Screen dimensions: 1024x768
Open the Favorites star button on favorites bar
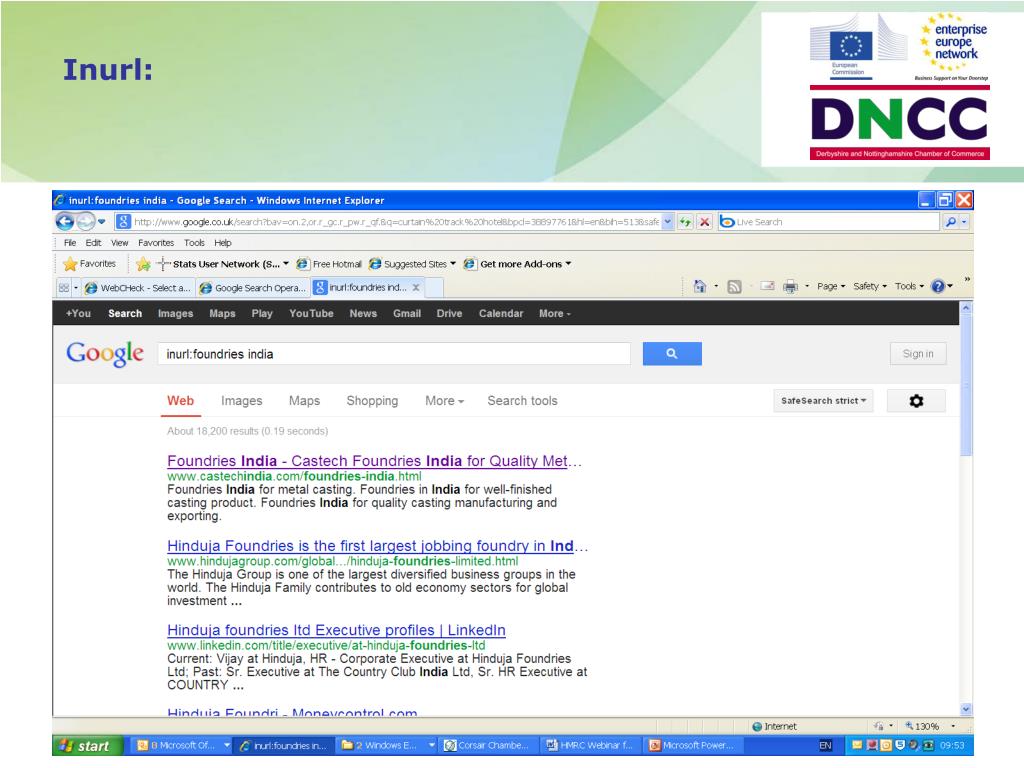[89, 264]
